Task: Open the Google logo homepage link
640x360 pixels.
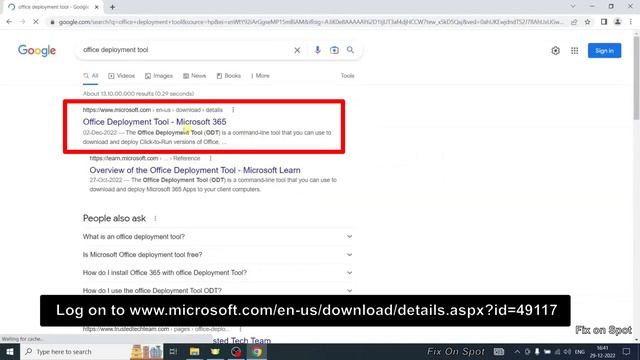Action: (x=37, y=51)
